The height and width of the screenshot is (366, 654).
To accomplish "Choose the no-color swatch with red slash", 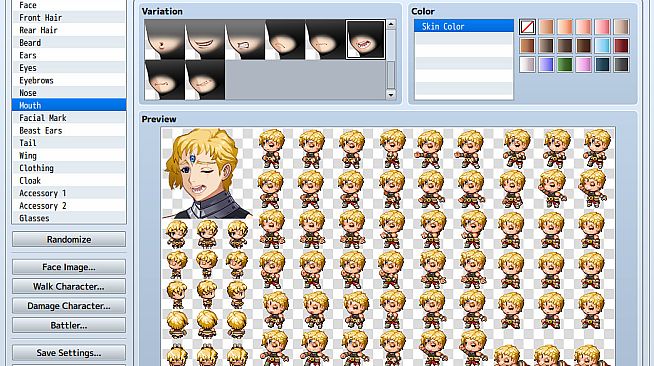I will tap(527, 27).
